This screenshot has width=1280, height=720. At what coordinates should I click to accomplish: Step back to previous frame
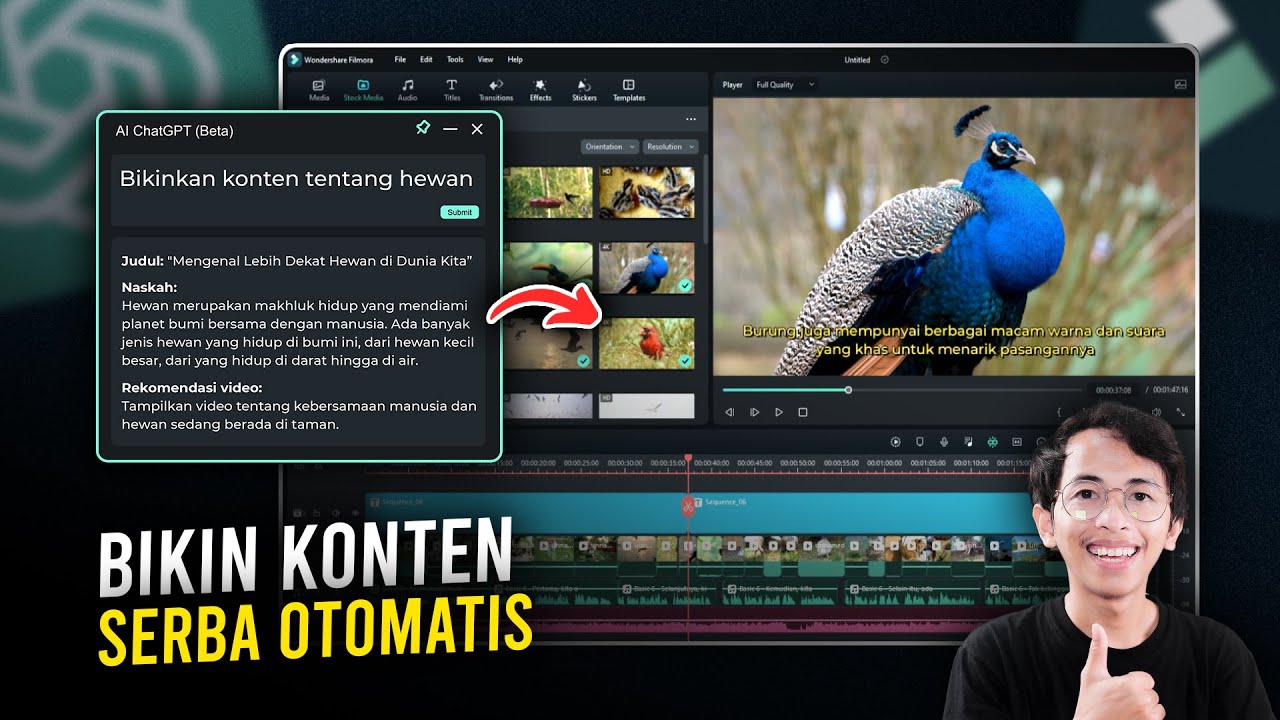[730, 412]
